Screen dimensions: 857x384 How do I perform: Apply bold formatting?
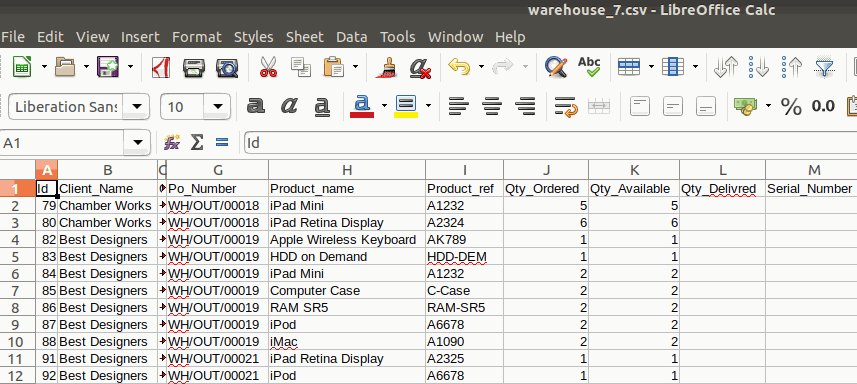point(256,106)
